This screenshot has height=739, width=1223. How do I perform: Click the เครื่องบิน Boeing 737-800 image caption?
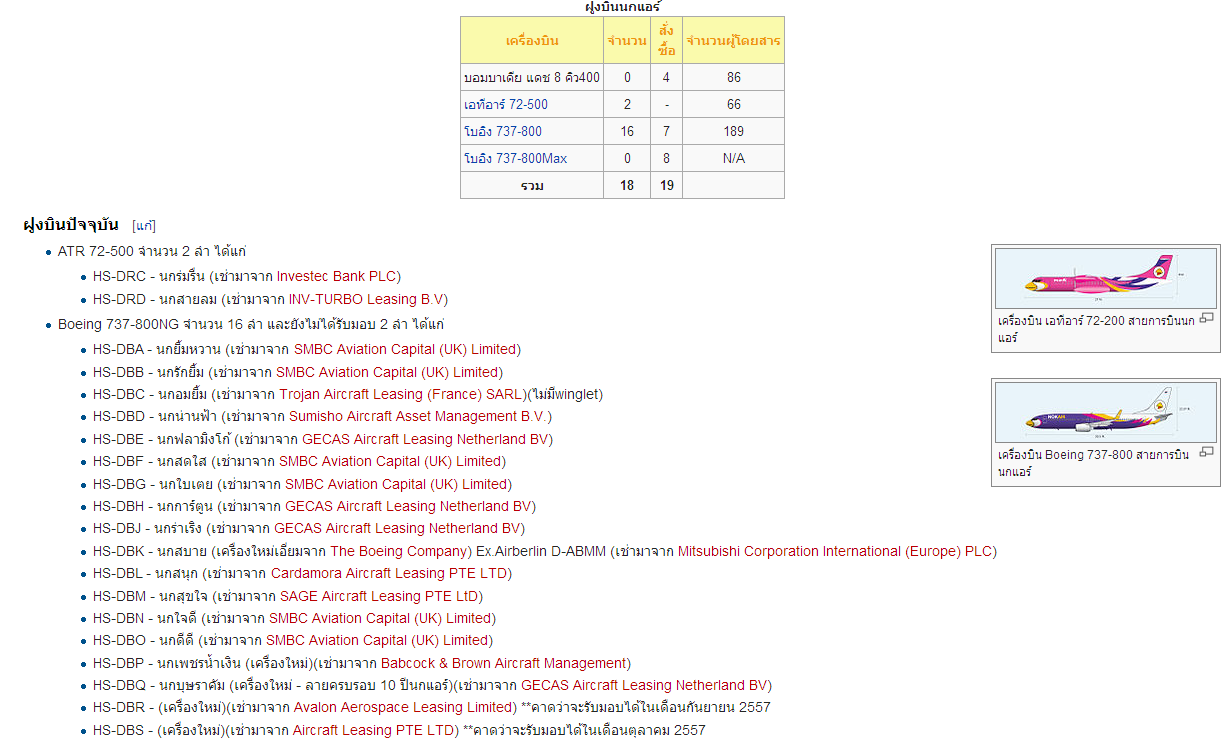[1094, 463]
